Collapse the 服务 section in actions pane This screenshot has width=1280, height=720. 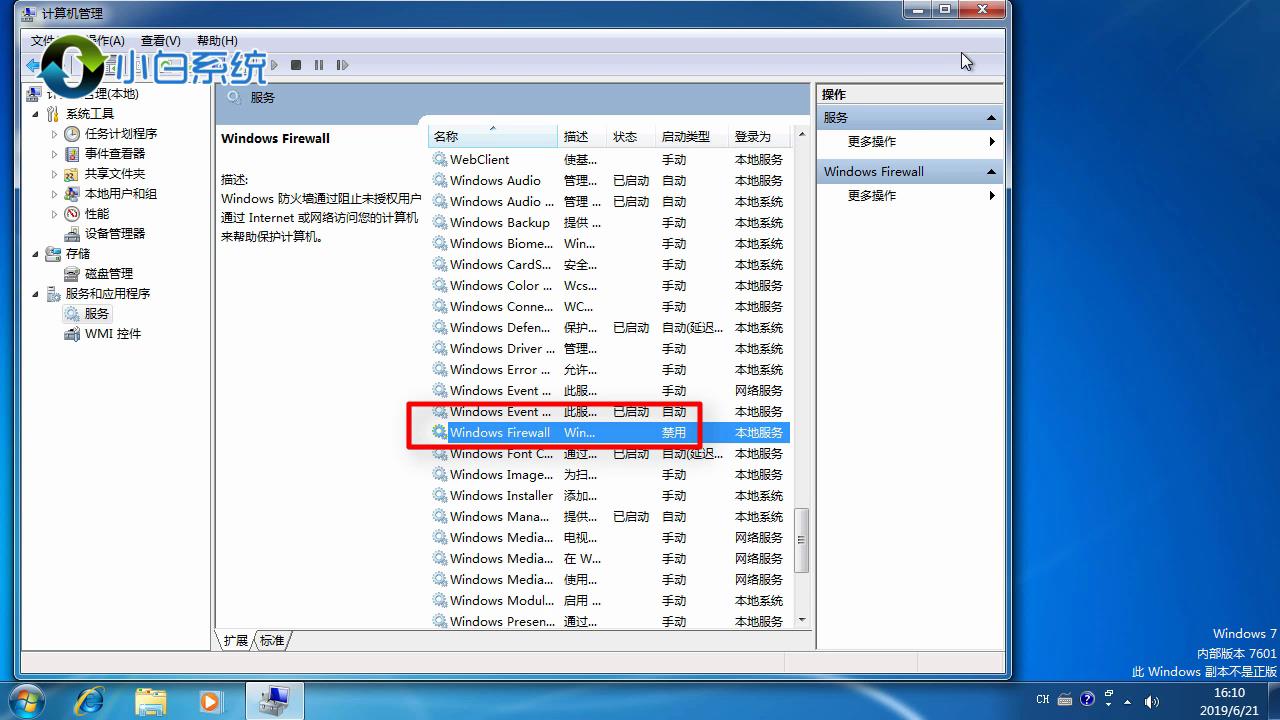point(991,118)
